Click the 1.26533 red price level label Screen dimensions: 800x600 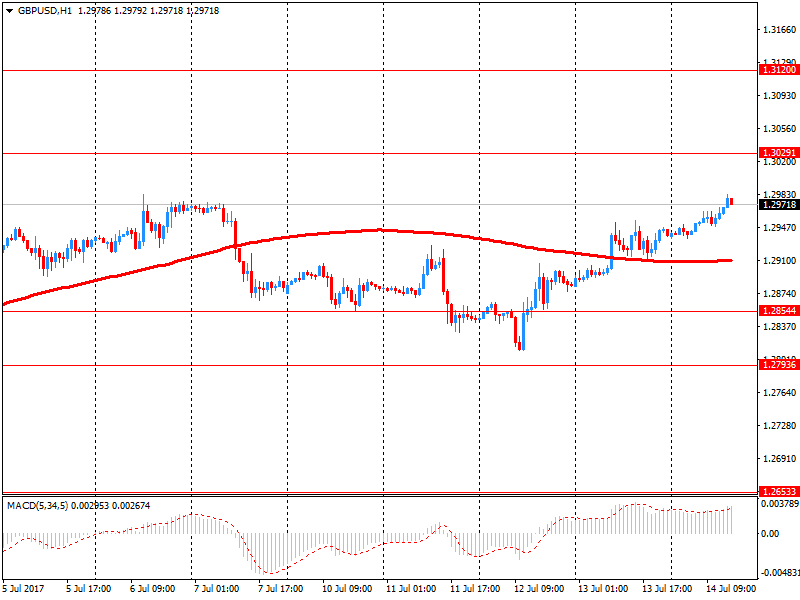(x=779, y=492)
